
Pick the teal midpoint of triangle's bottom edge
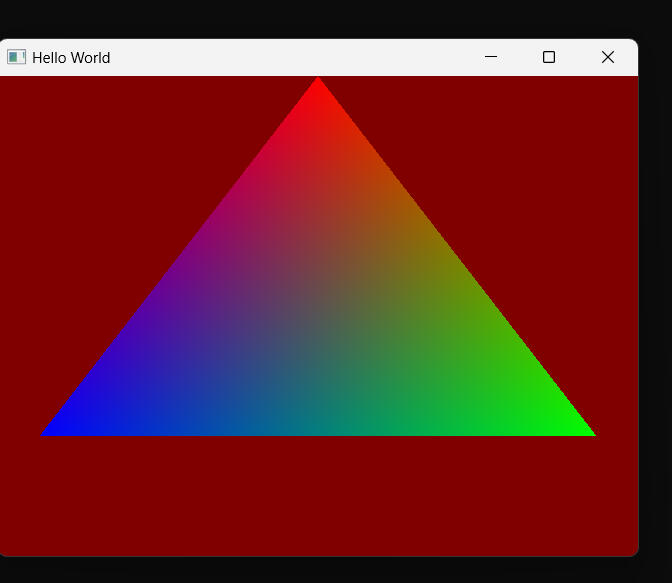tap(318, 430)
